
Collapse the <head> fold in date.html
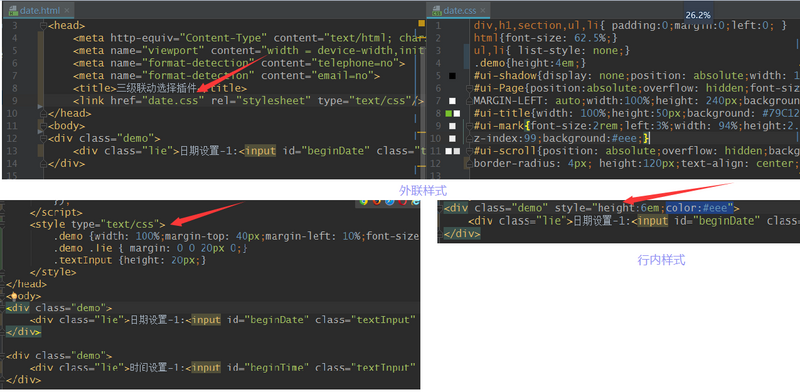43,26
